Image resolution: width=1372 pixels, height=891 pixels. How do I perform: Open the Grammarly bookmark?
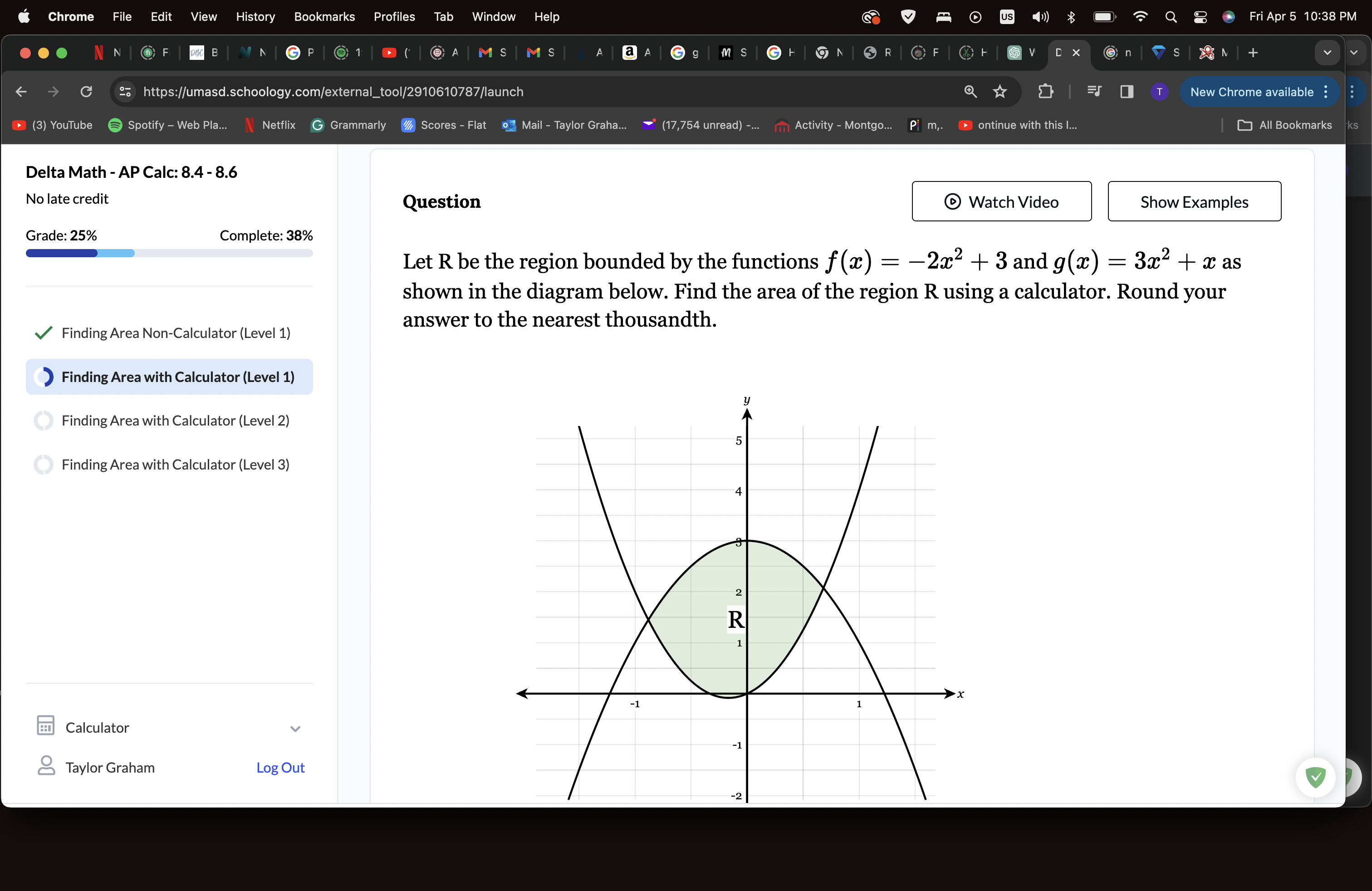click(x=348, y=125)
